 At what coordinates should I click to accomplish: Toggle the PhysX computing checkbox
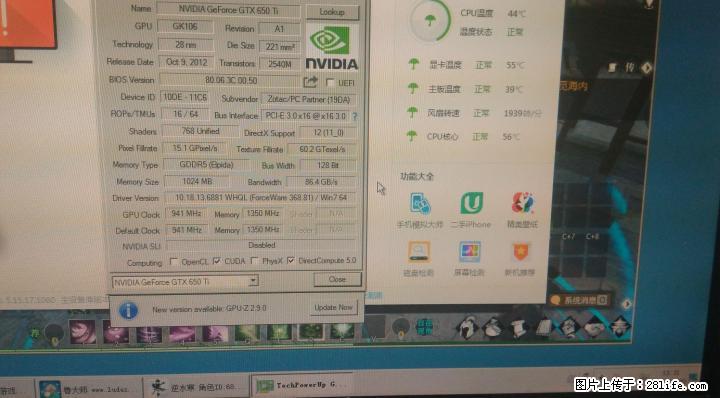(x=255, y=261)
